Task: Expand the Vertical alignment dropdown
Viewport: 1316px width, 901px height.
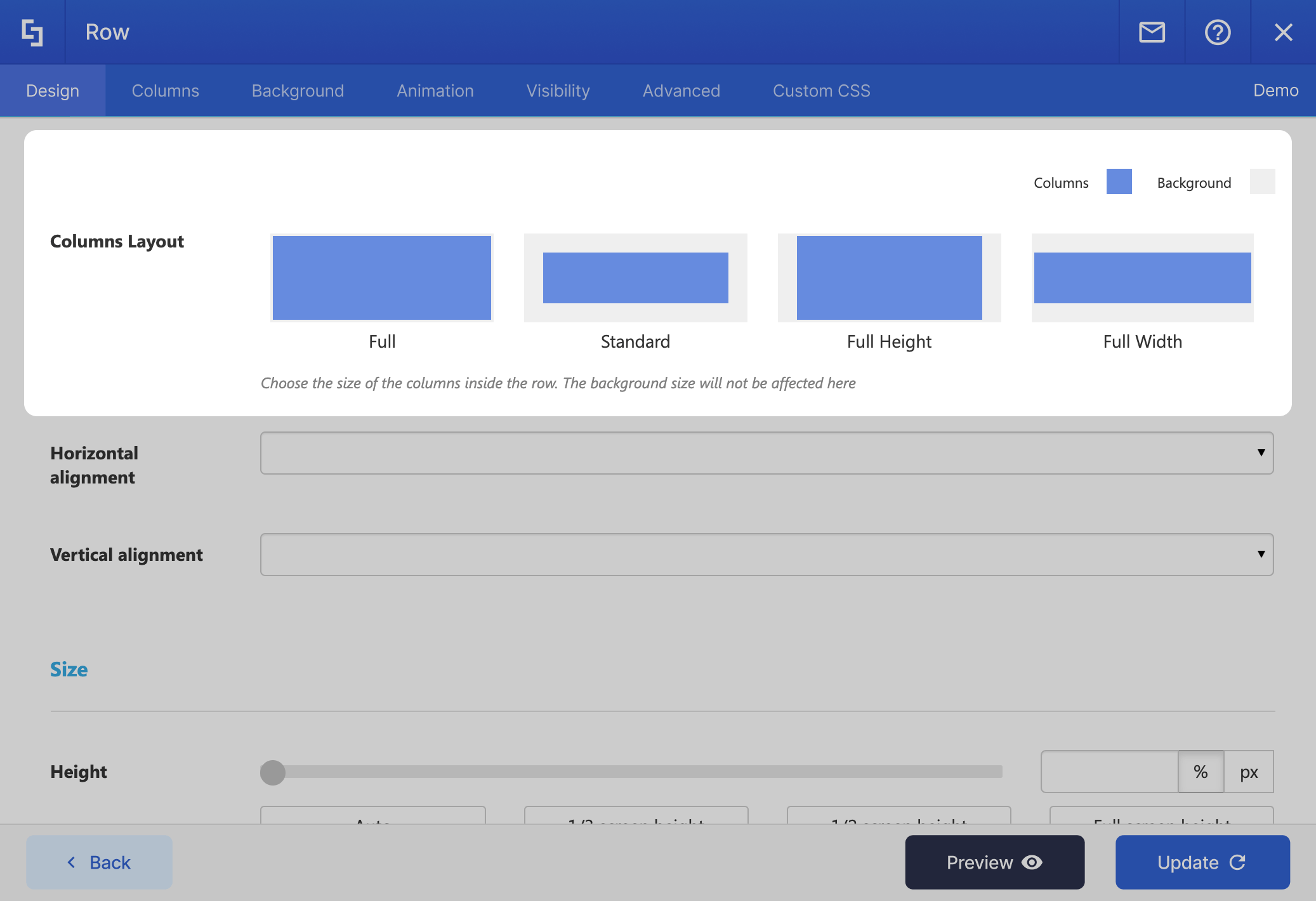Action: (x=767, y=555)
